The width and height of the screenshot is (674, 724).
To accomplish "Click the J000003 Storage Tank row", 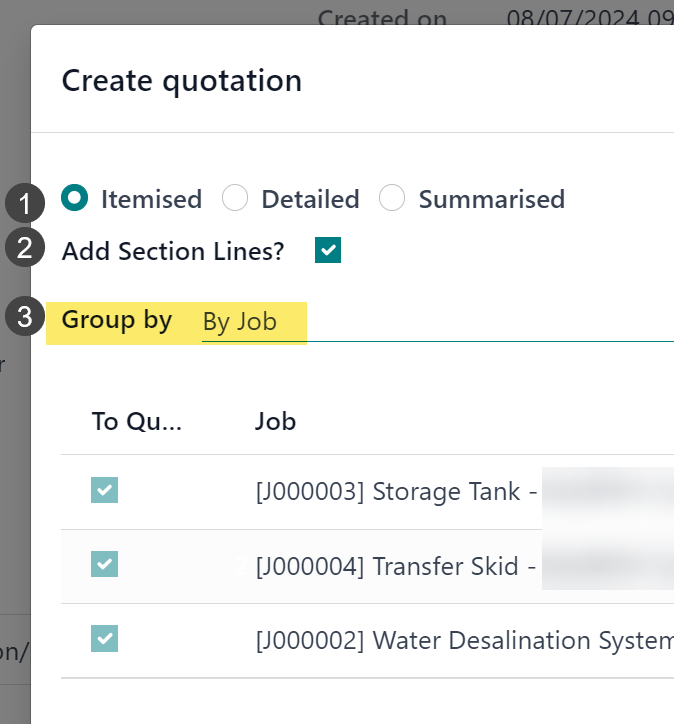I will click(388, 492).
